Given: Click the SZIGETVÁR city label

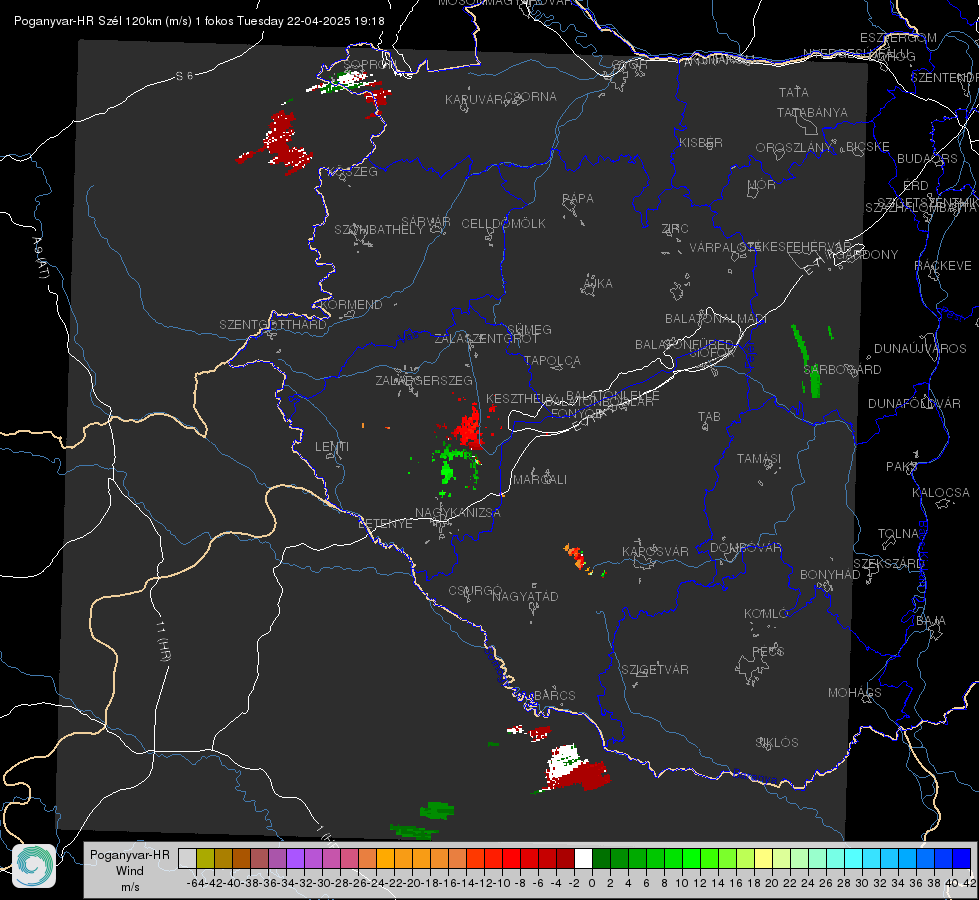Looking at the screenshot, I should (655, 669).
